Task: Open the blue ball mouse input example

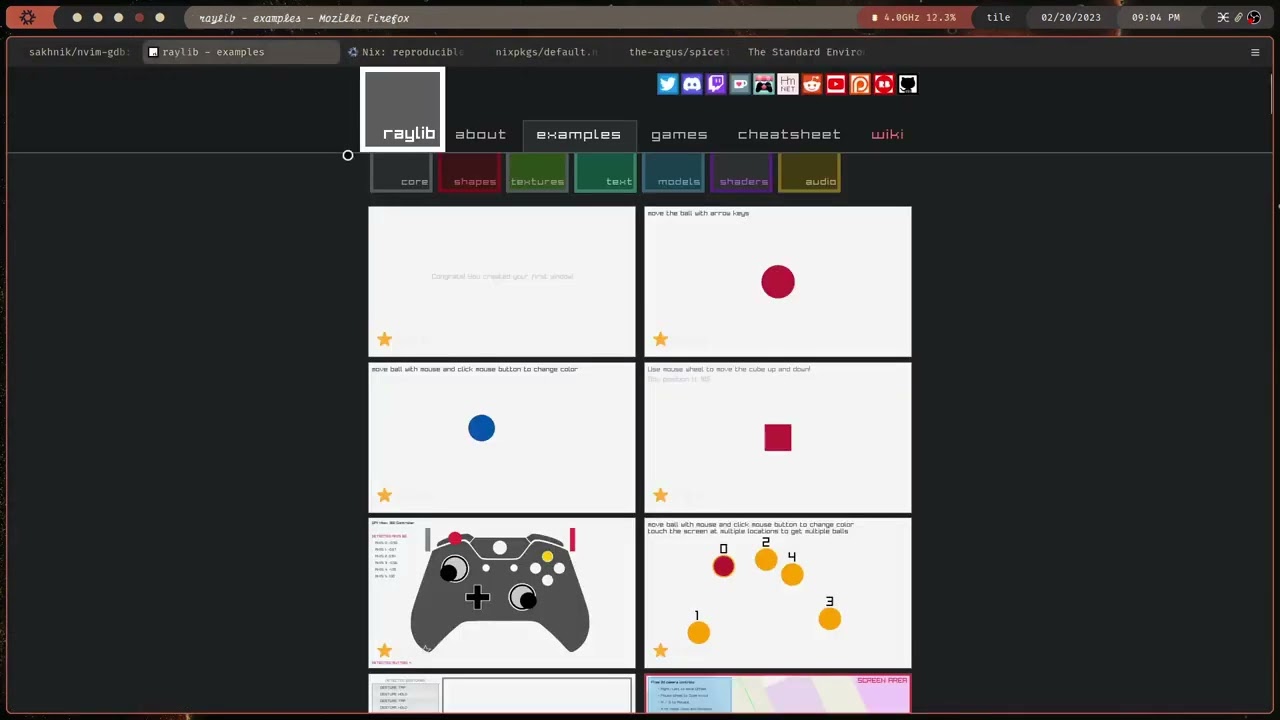Action: click(501, 437)
